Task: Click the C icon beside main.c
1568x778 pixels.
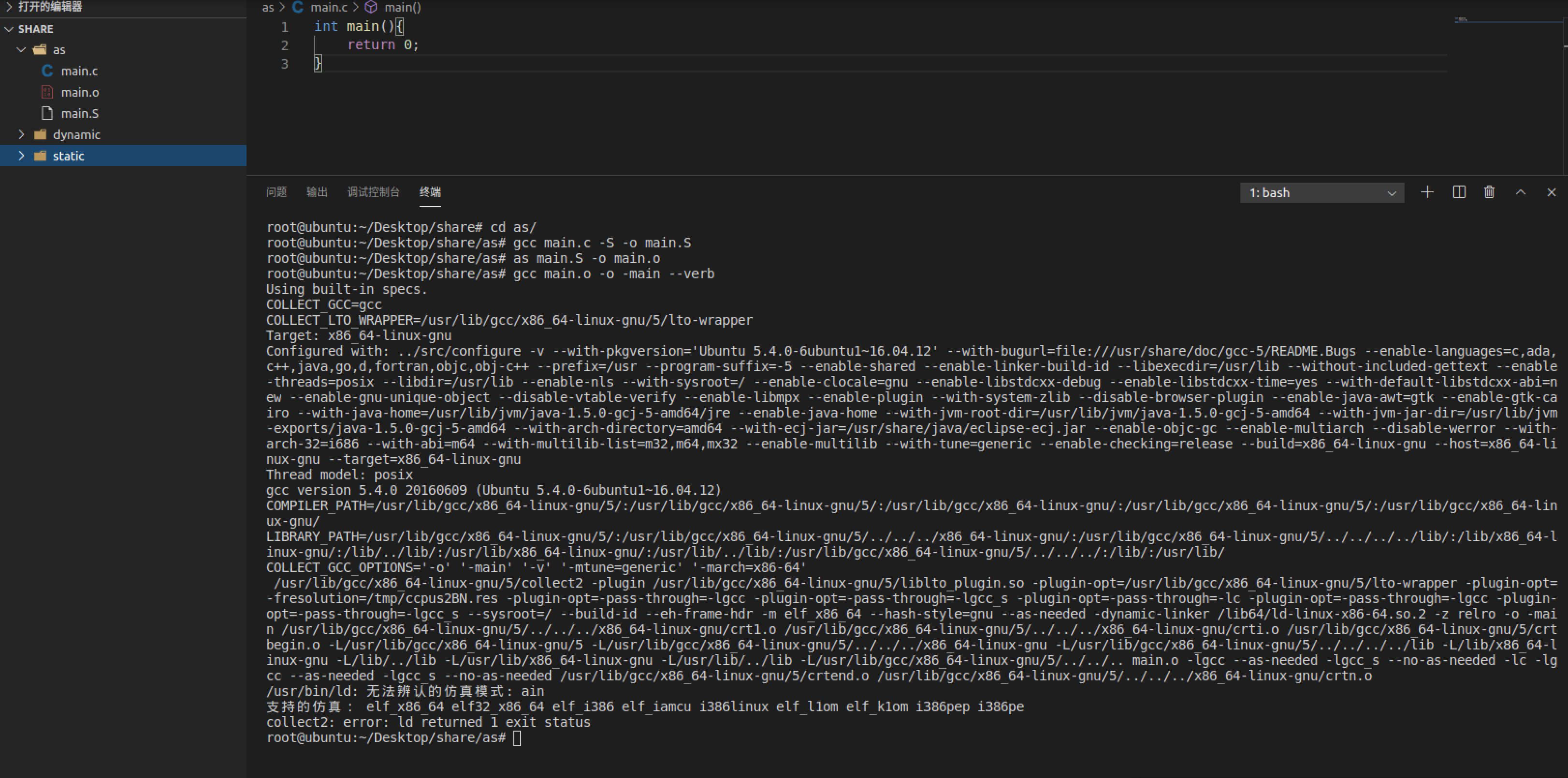Action: pyautogui.click(x=47, y=71)
